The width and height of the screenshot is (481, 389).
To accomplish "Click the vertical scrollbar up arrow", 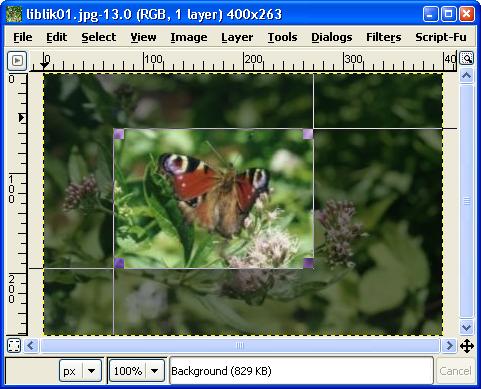I will tap(466, 76).
